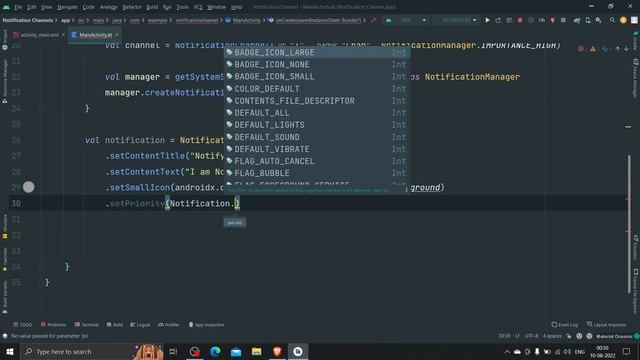Open the Profiler tool window
This screenshot has height=360, width=640.
pos(169,325)
